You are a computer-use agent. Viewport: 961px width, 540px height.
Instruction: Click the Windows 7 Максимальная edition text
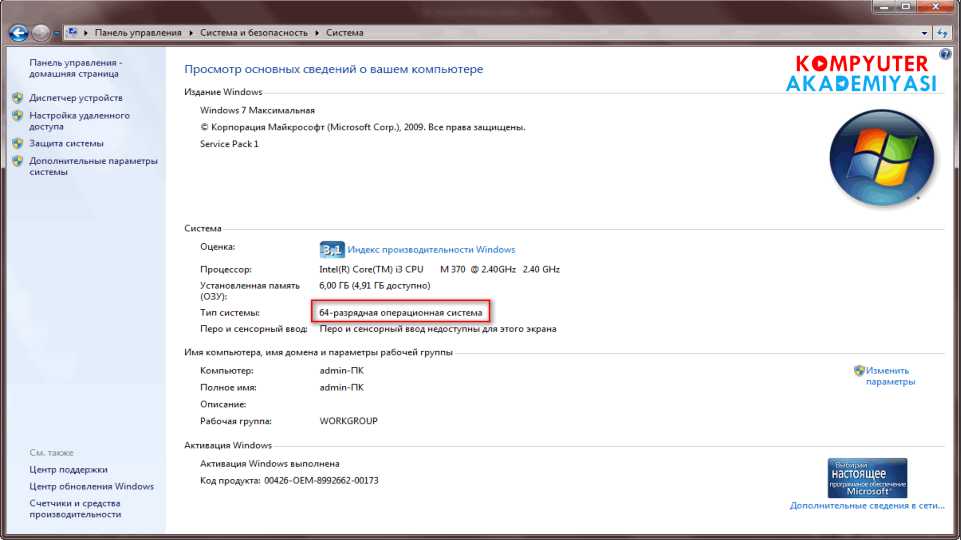click(x=257, y=110)
